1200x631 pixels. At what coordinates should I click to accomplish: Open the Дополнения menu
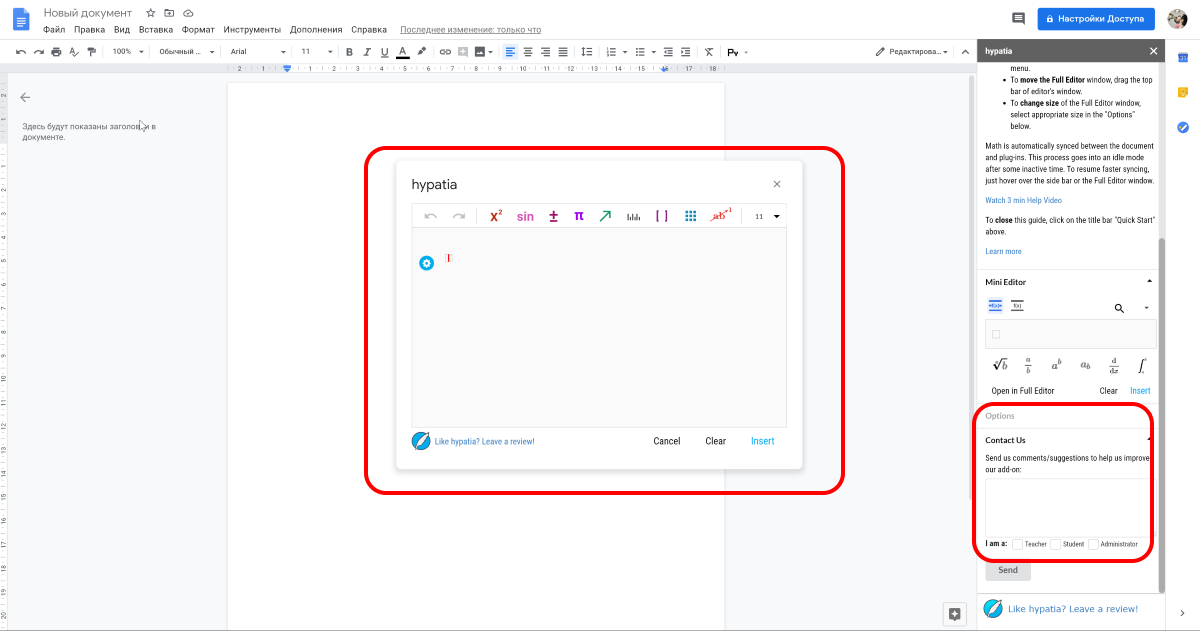(315, 30)
